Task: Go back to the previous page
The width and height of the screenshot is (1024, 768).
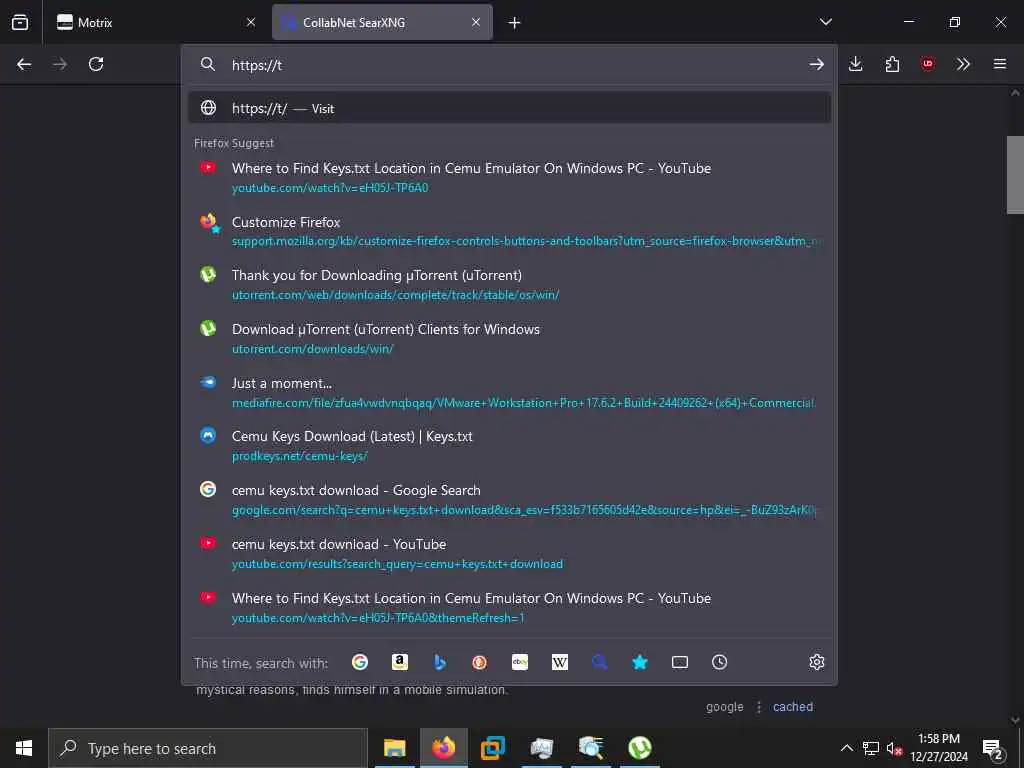Action: coord(24,64)
